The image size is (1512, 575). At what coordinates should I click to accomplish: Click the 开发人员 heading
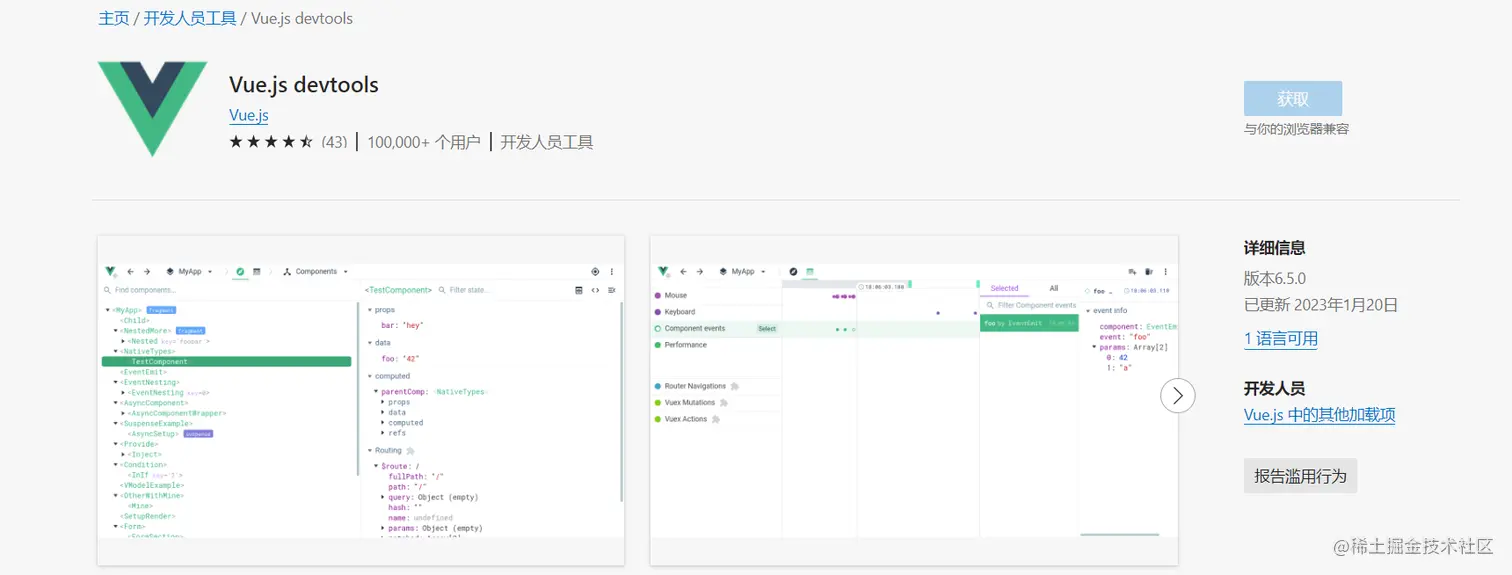tap(1275, 388)
